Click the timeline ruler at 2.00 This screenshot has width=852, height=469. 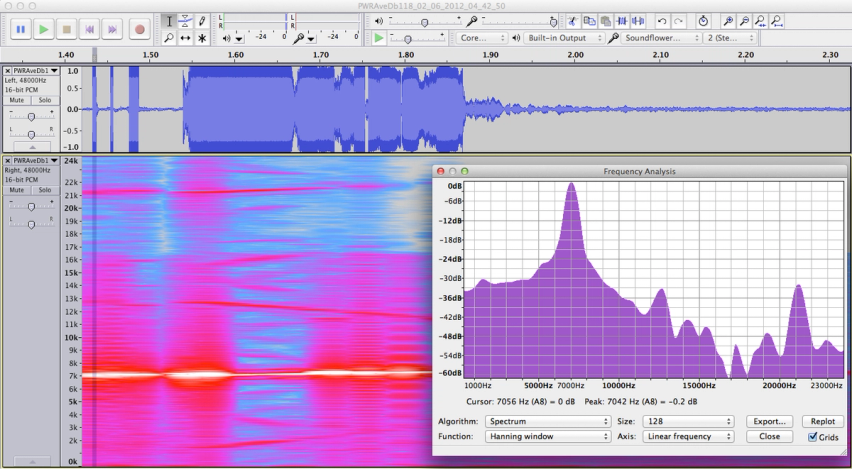pos(575,55)
